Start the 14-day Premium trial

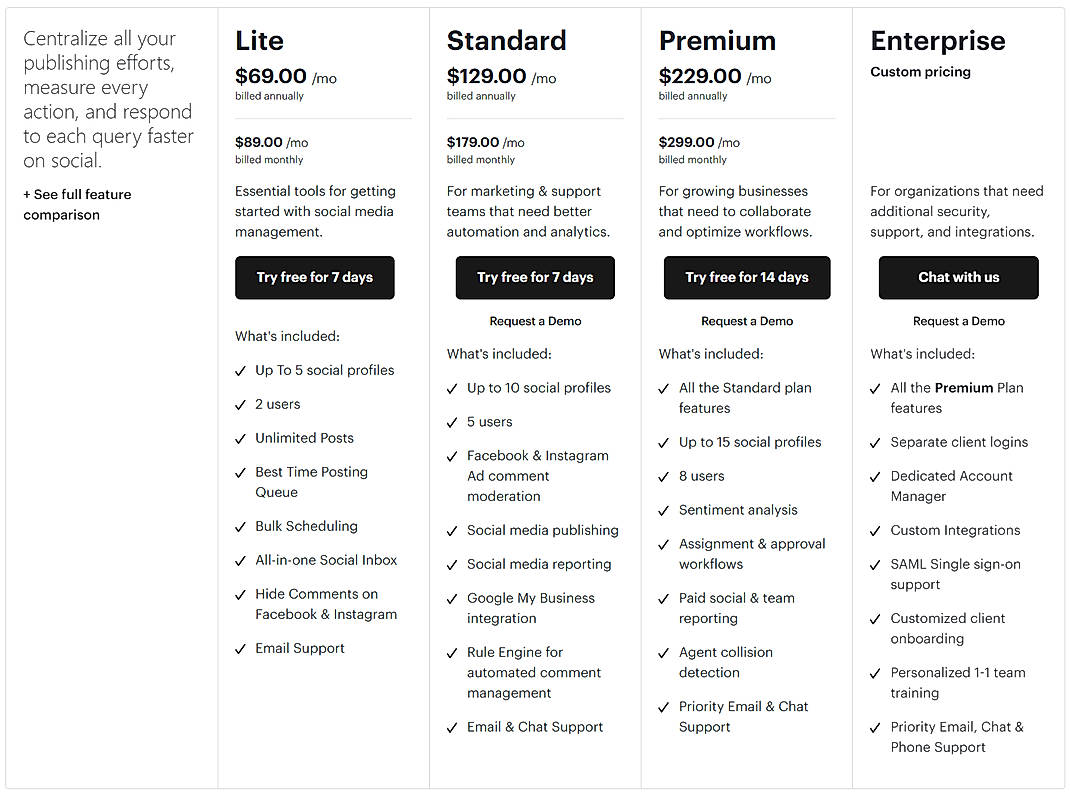746,278
